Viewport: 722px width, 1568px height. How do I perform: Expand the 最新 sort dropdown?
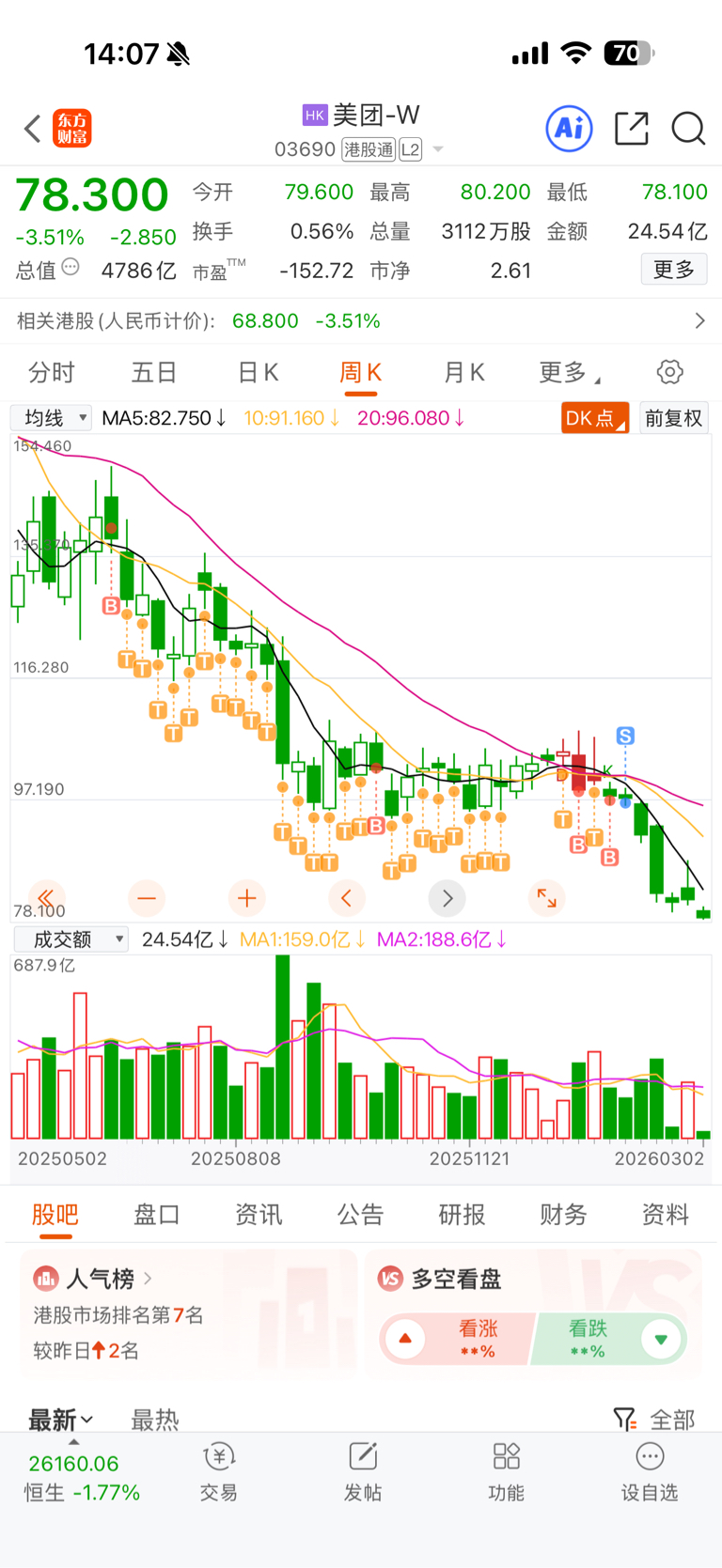(x=61, y=1420)
